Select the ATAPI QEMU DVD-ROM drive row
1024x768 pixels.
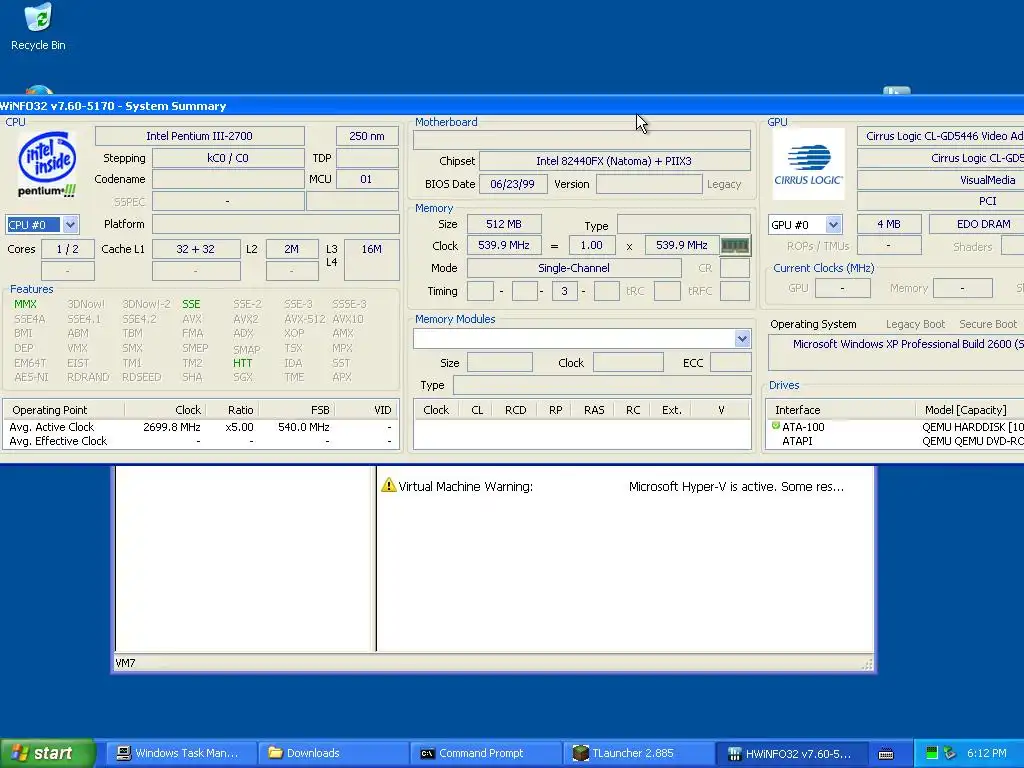(x=896, y=441)
